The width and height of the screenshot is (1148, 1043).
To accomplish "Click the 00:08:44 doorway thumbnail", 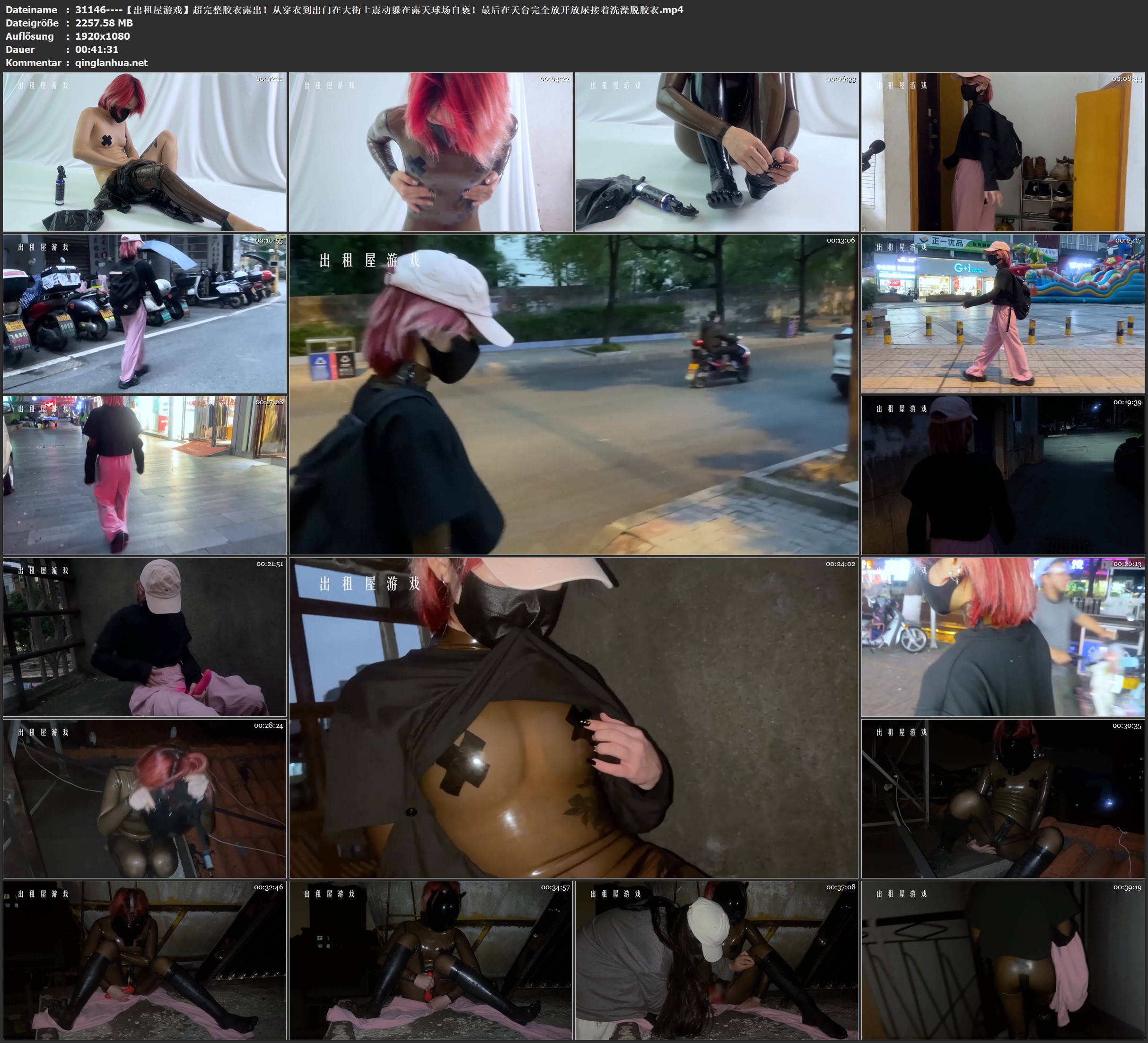I will click(1003, 151).
